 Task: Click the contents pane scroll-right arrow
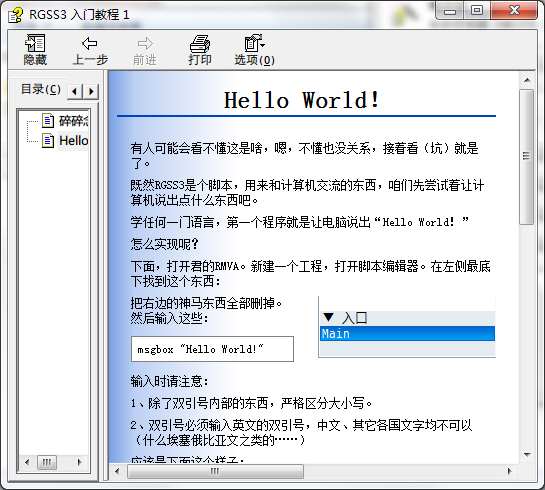coord(80,462)
